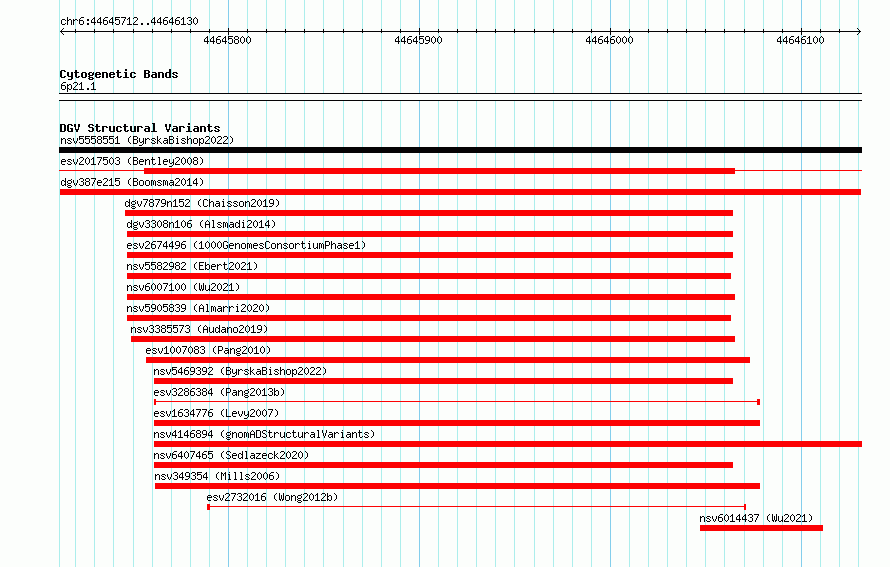Click the black bar for nsv5558551
Image resolution: width=890 pixels, height=567 pixels.
click(460, 150)
